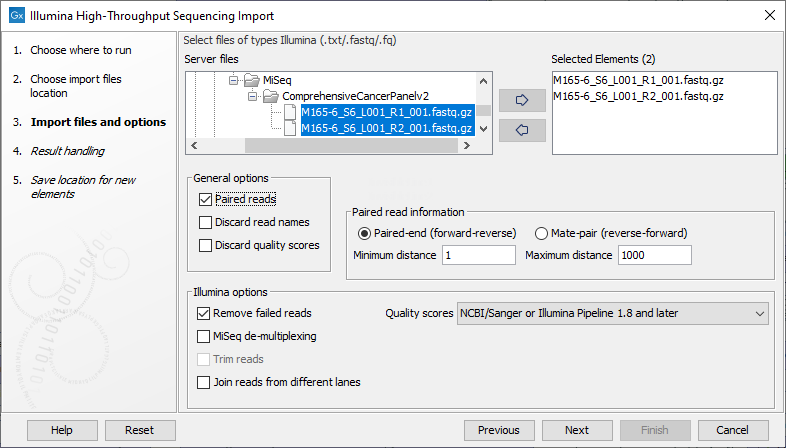Select Mate-pair (reverse-forward) radio button
Screen dimensions: 786x448
point(541,234)
